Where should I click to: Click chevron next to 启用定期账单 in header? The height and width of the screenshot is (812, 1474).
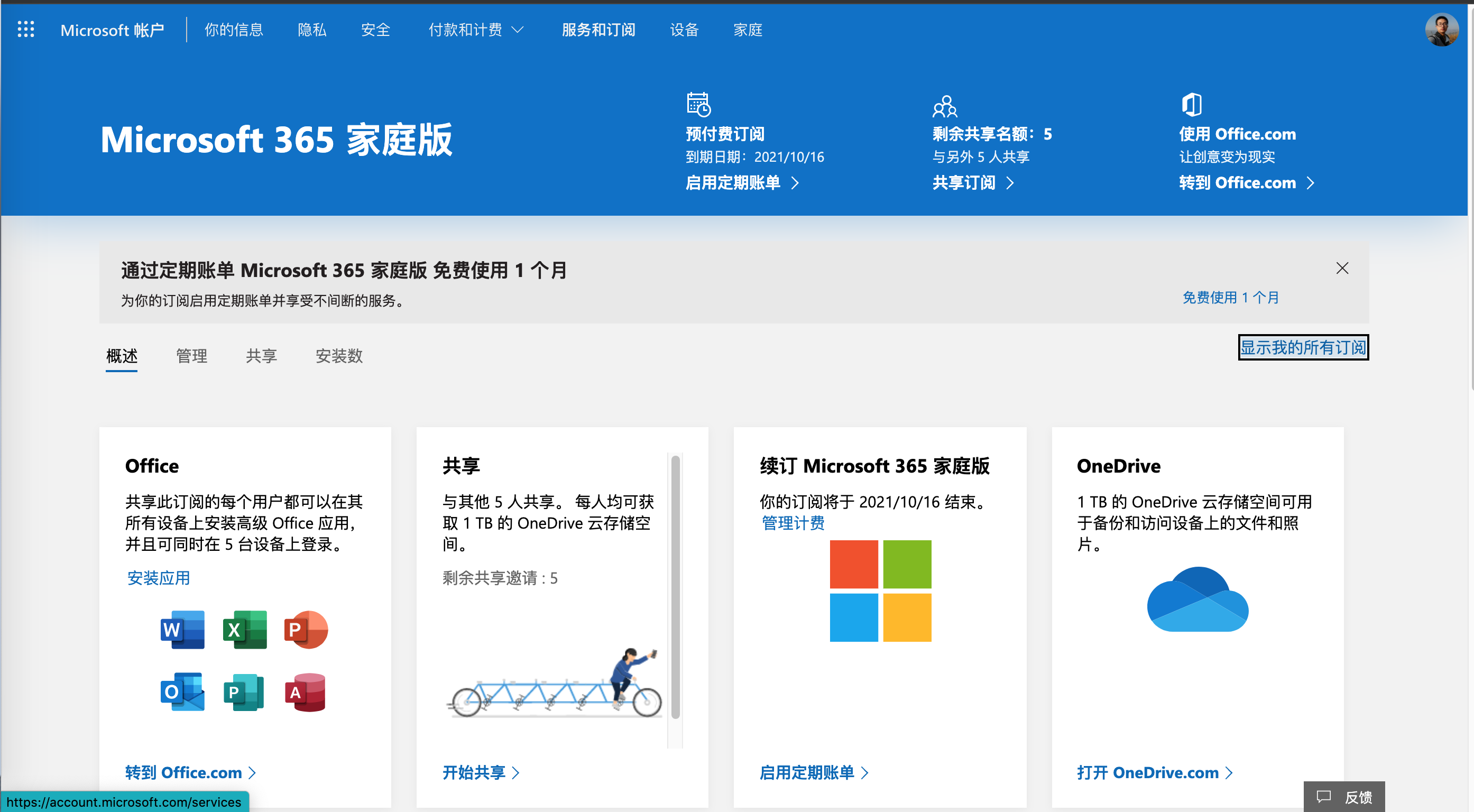(795, 183)
